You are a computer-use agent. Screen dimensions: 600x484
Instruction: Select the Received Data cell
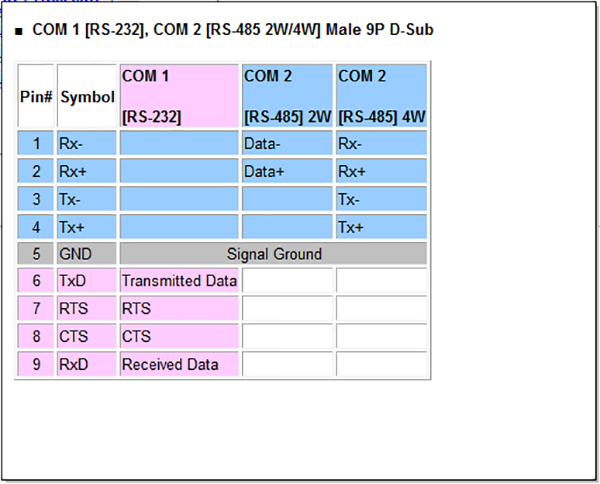click(179, 365)
